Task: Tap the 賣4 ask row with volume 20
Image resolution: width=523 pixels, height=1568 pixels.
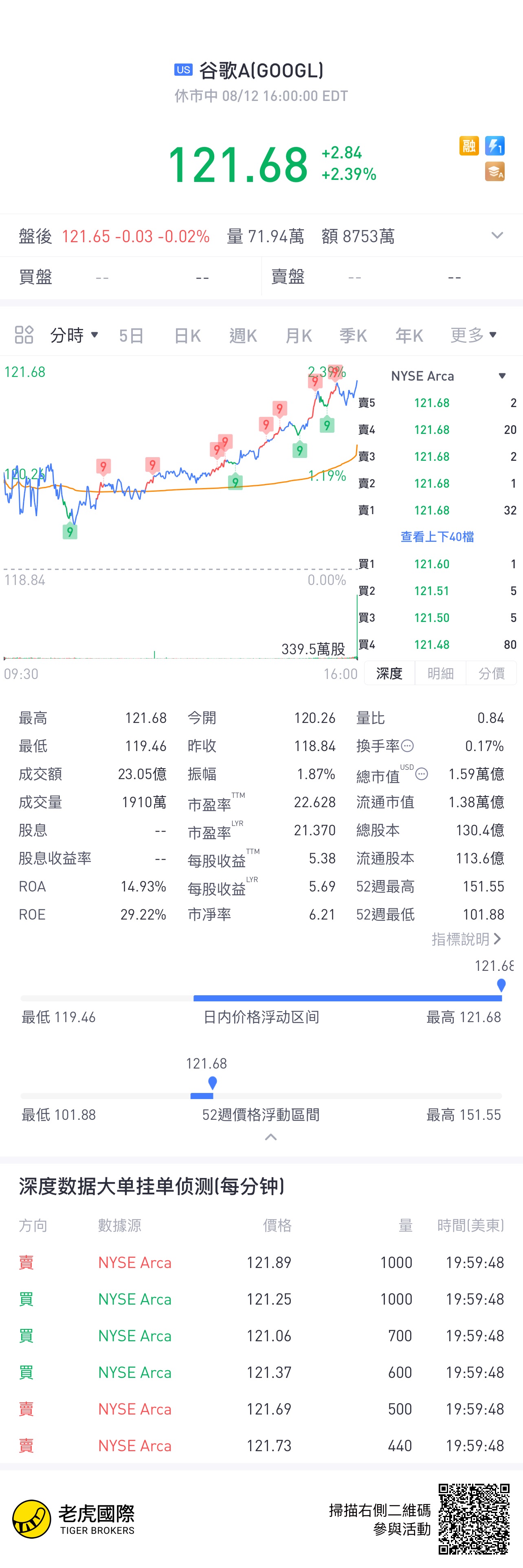Action: (437, 430)
